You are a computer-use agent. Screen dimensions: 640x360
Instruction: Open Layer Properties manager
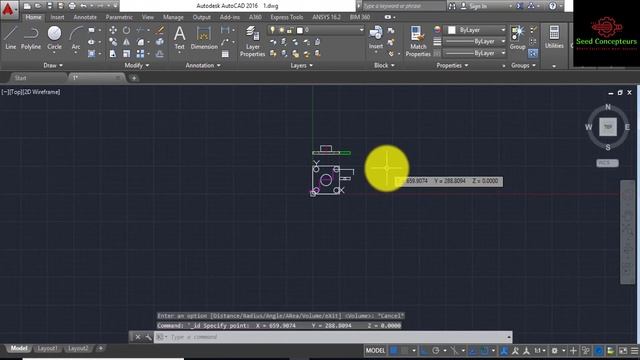coord(252,41)
